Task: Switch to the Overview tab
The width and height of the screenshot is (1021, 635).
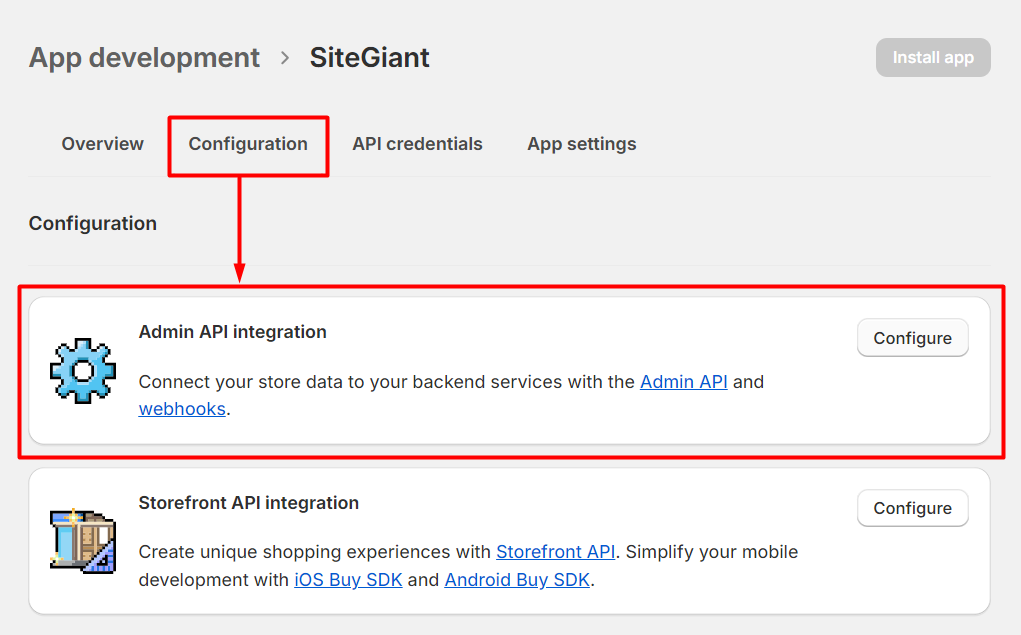Action: pos(102,144)
